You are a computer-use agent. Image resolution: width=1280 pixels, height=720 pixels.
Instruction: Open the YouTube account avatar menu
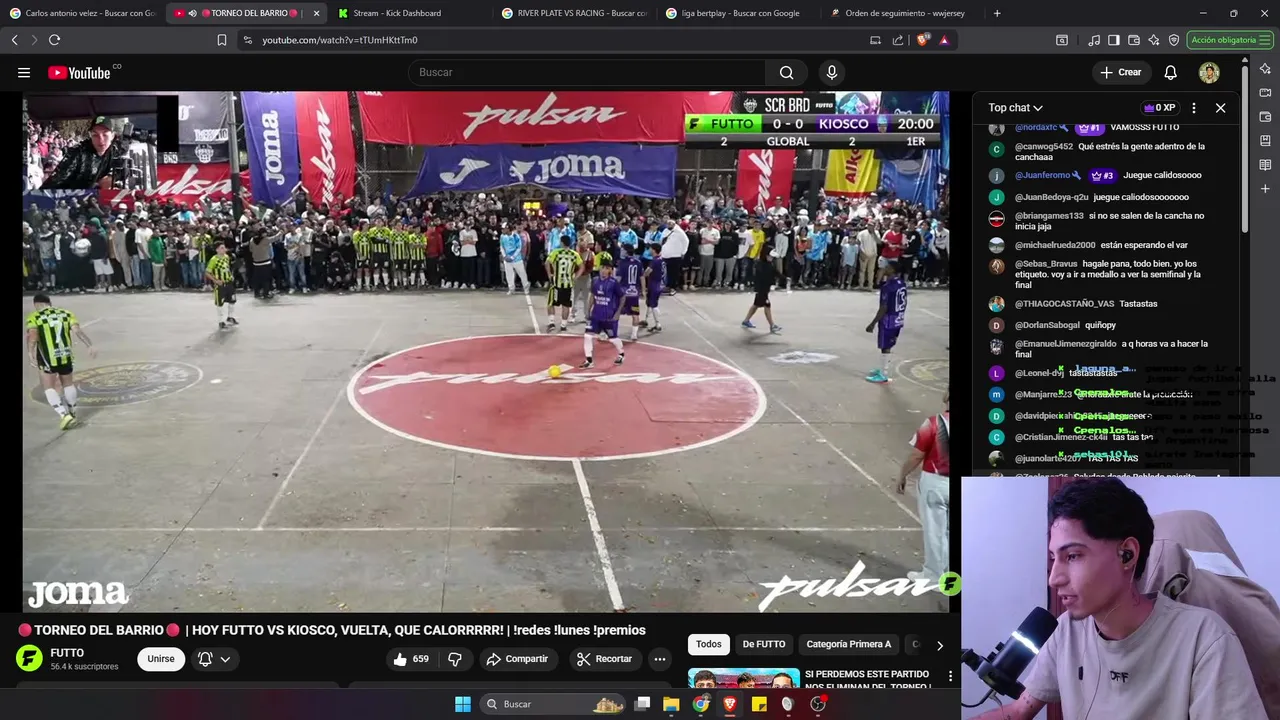tap(1209, 72)
